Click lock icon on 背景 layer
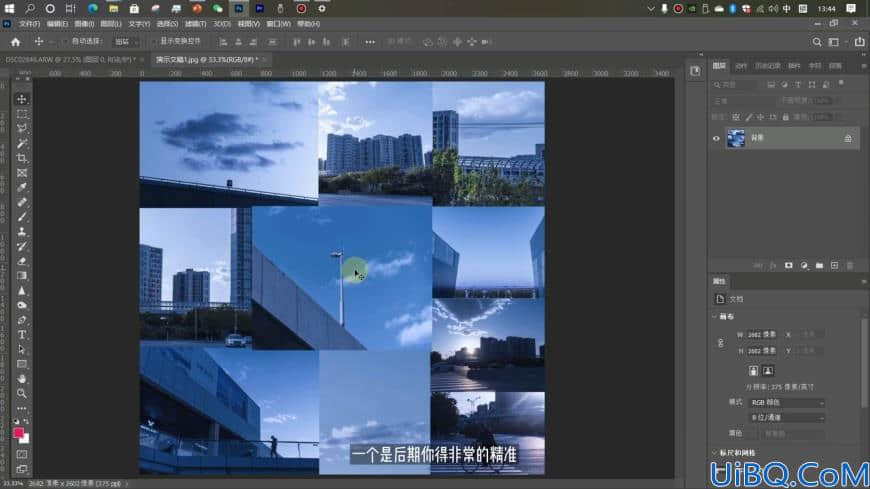 pyautogui.click(x=848, y=139)
